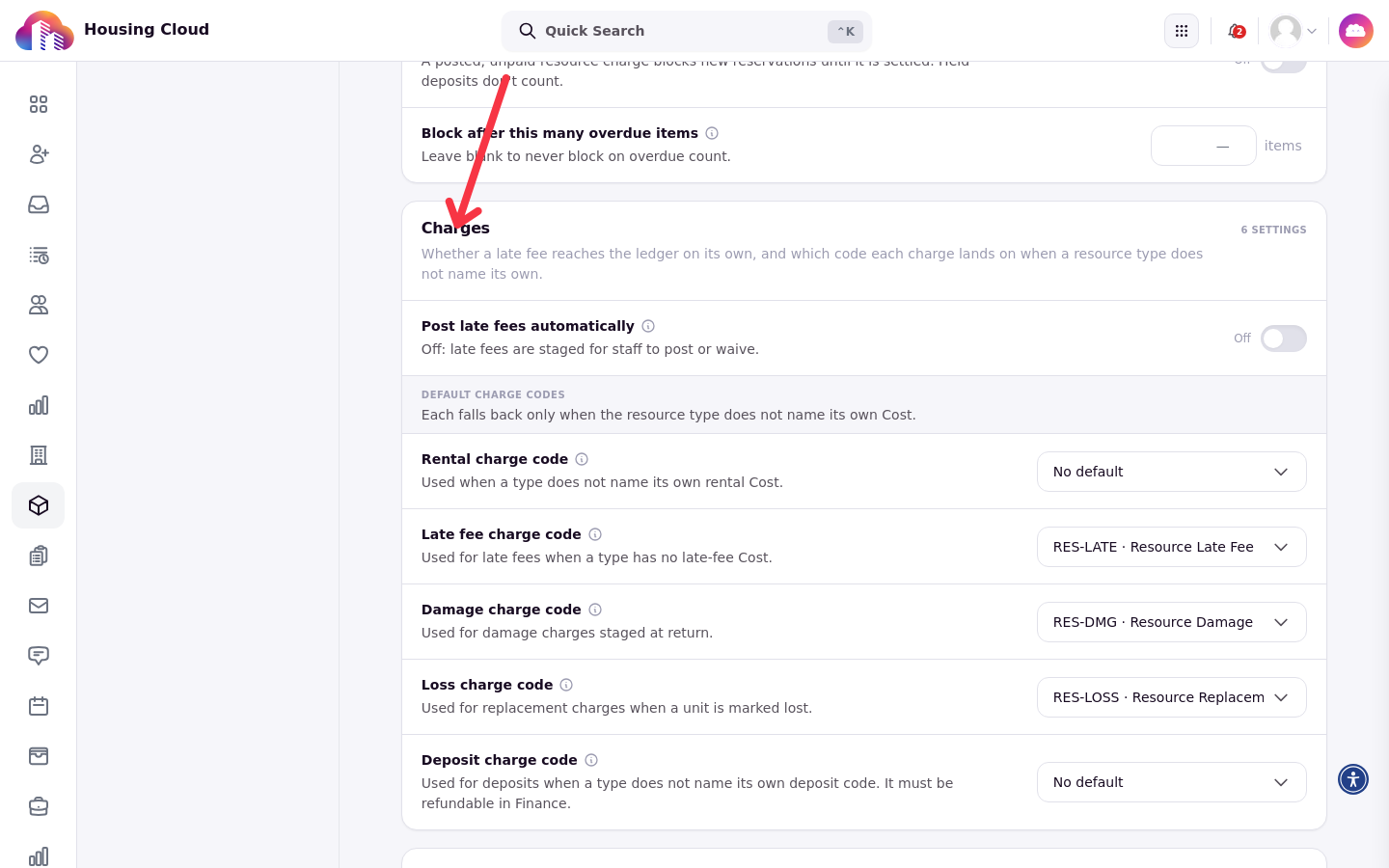Toggle Post late fees automatically switch
Screen dimensions: 1389x868
click(1284, 339)
